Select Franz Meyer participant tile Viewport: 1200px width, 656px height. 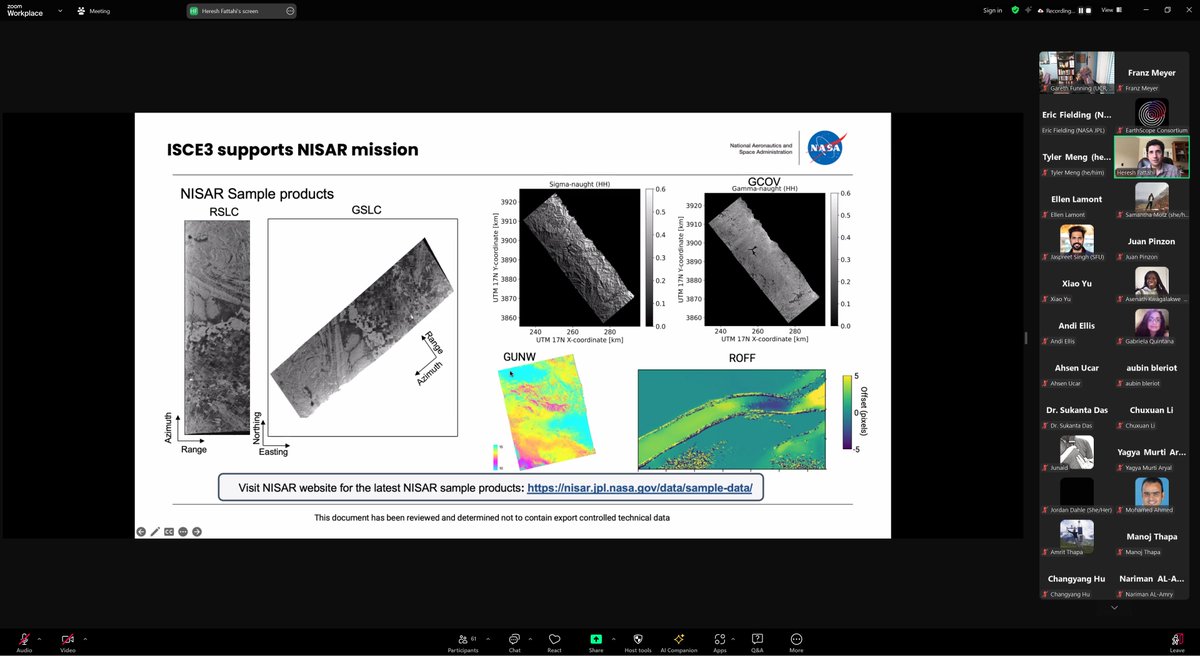pos(1151,73)
